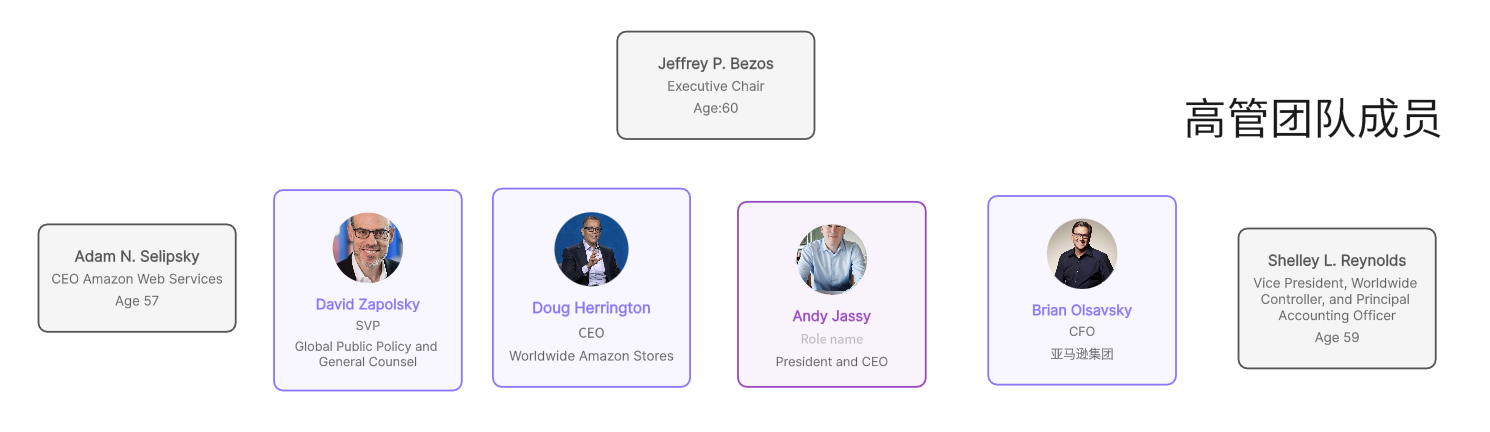Select the Adam N. Selipsky name text
This screenshot has height=432, width=1490.
[137, 257]
